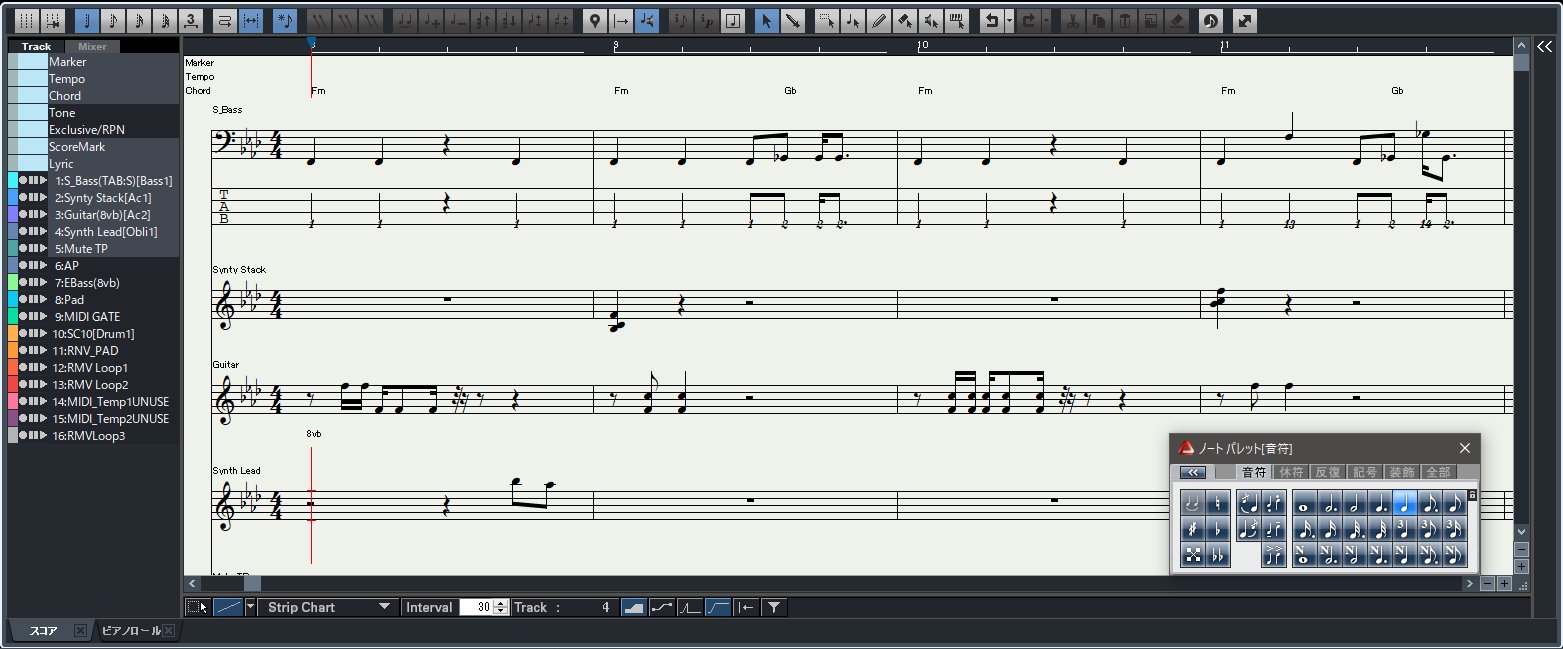This screenshot has width=1563, height=649.
Task: Click the triplet 3 icon in toolbar
Action: [192, 20]
